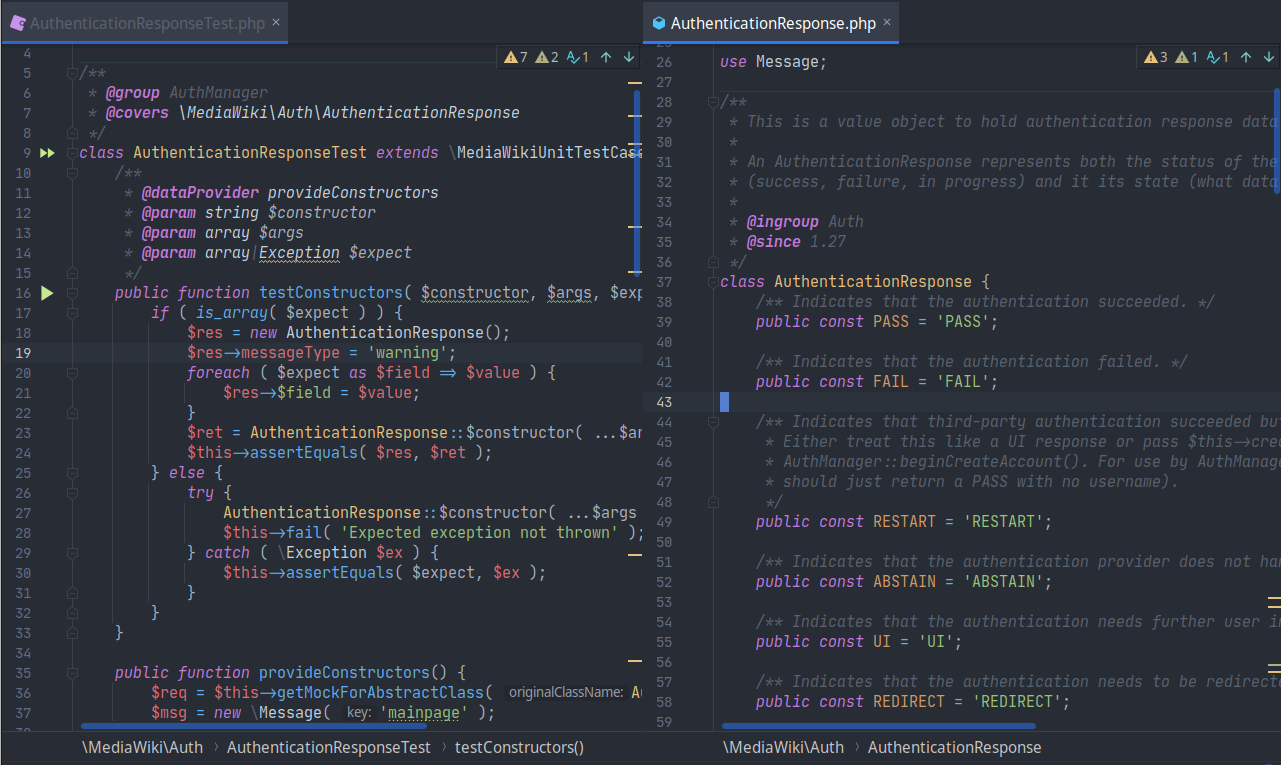
Task: Run the AuthenticationResponseTest class from the gutter
Action: click(46, 153)
